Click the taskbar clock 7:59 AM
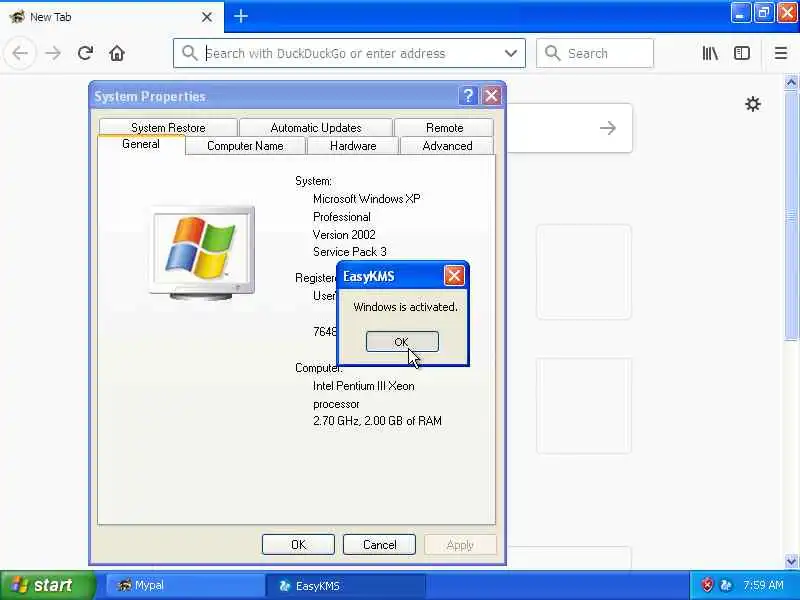800x600 pixels. point(763,585)
